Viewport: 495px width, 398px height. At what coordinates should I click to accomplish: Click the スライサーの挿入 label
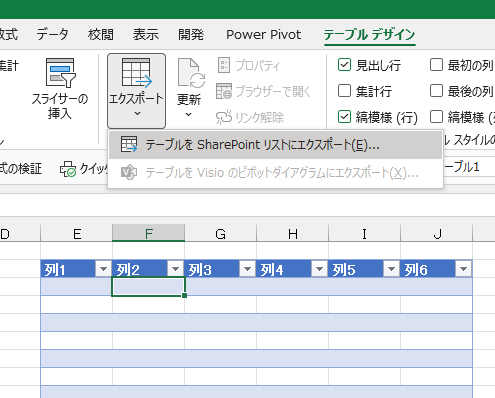coord(60,106)
